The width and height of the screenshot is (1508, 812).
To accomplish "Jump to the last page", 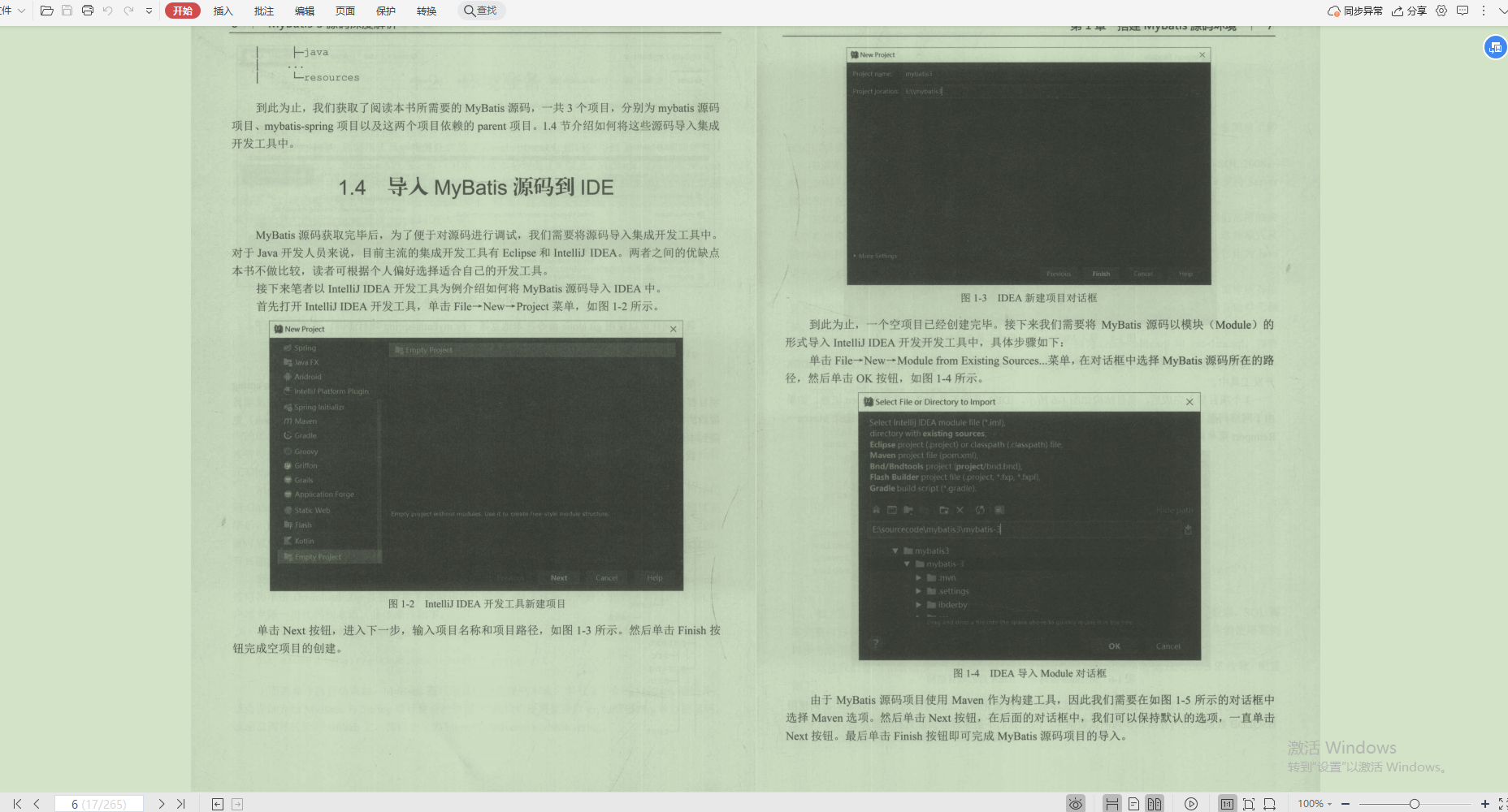I will 181,804.
